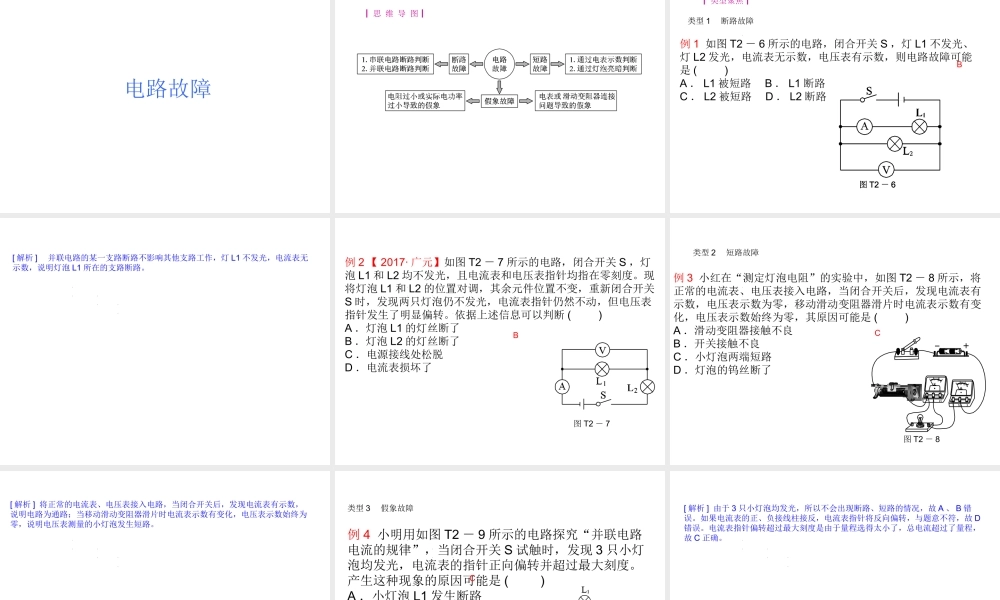Image resolution: width=1000 pixels, height=600 pixels.
Task: Click the red 例3 label
Action: coord(684,278)
